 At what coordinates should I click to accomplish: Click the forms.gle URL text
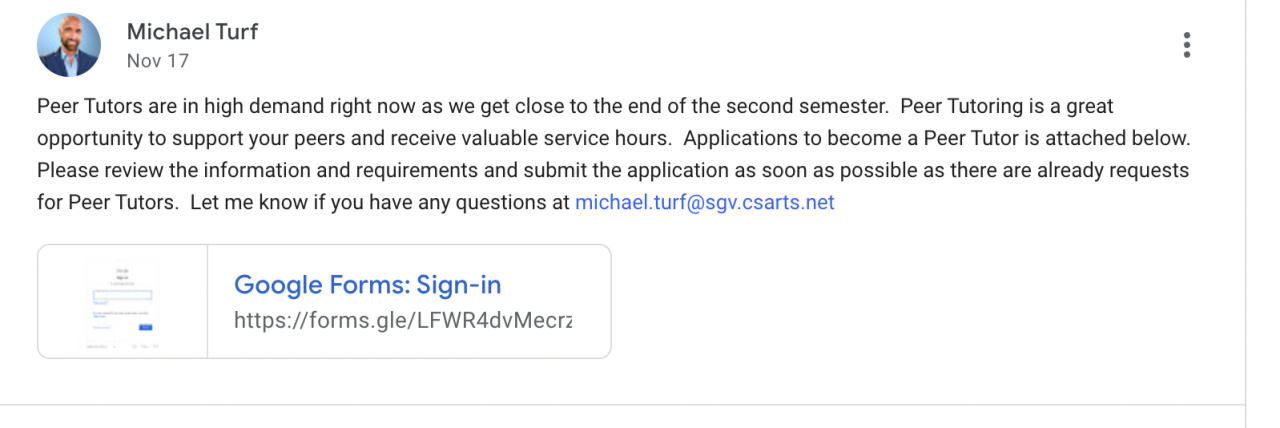click(x=402, y=320)
